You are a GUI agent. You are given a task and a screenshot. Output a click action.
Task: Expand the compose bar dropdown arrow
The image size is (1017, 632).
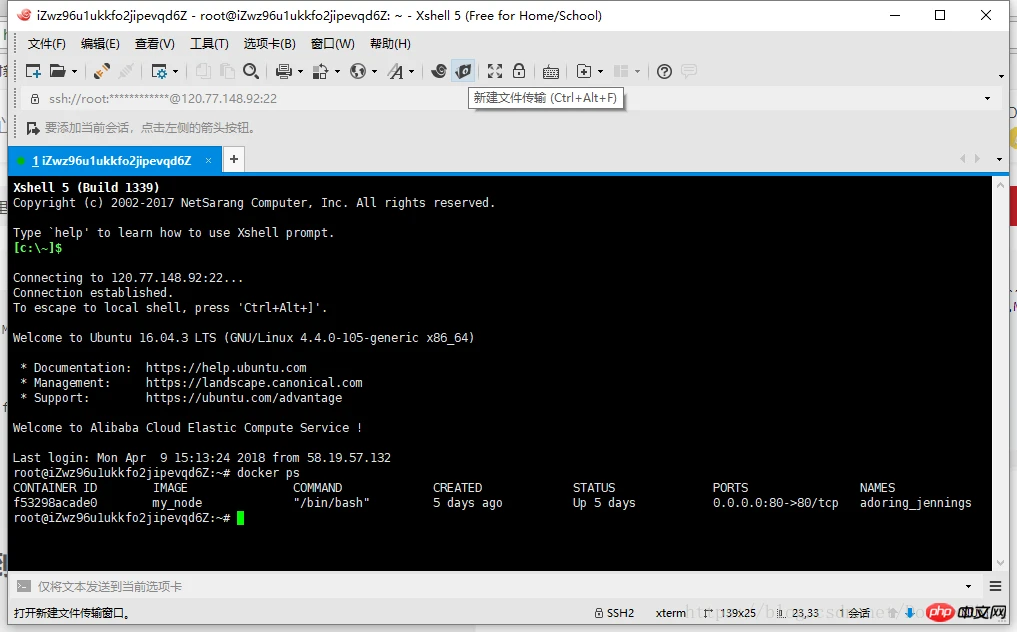(x=968, y=586)
